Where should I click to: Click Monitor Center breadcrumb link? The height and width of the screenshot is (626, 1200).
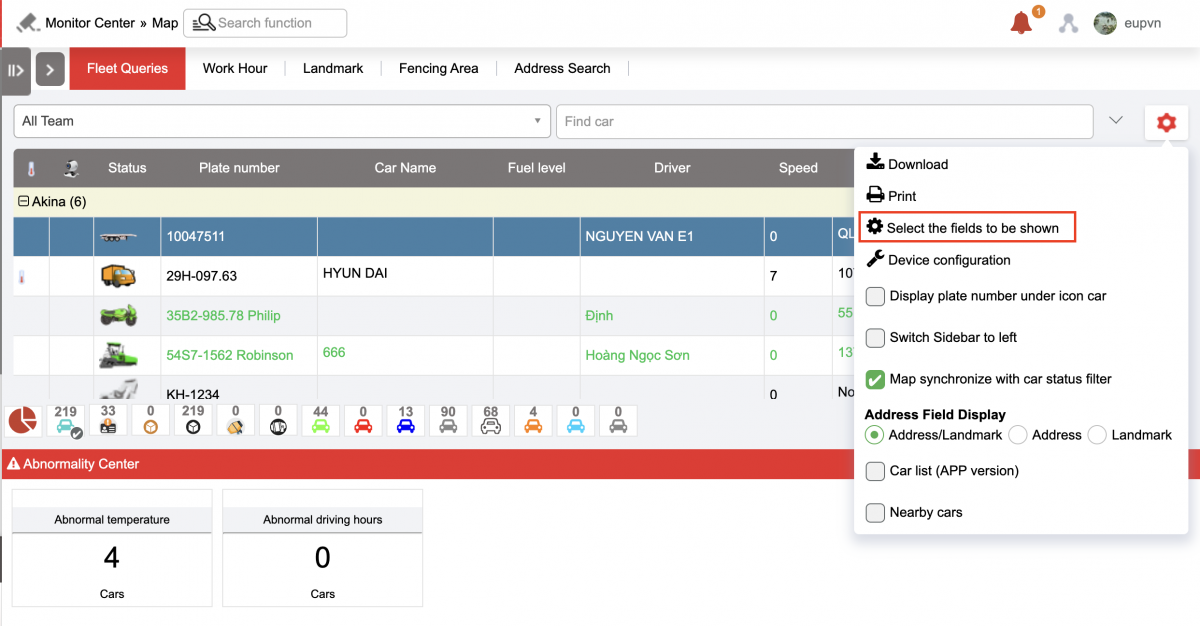click(90, 23)
